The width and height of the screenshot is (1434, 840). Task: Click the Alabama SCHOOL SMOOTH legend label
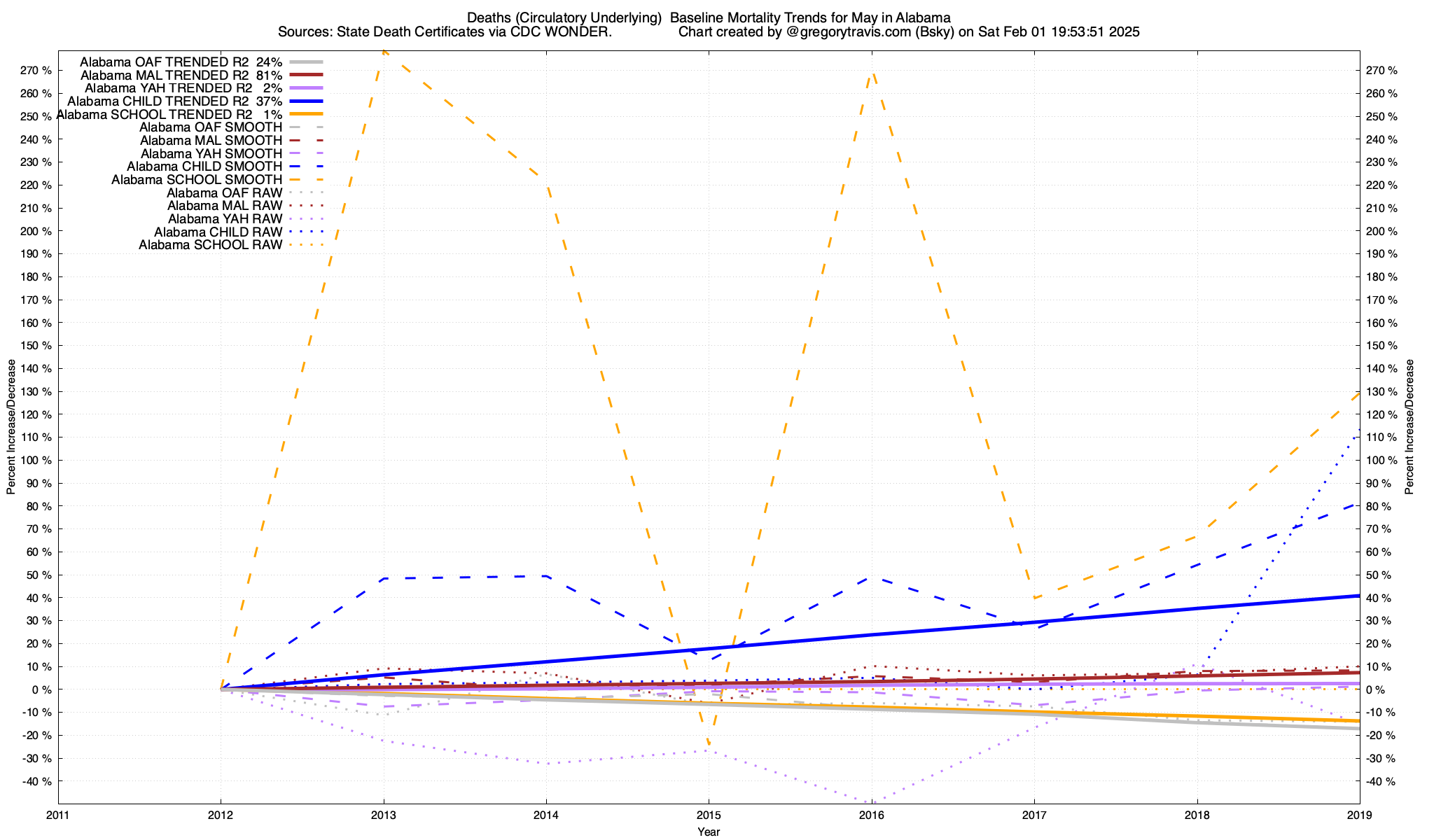click(x=196, y=180)
